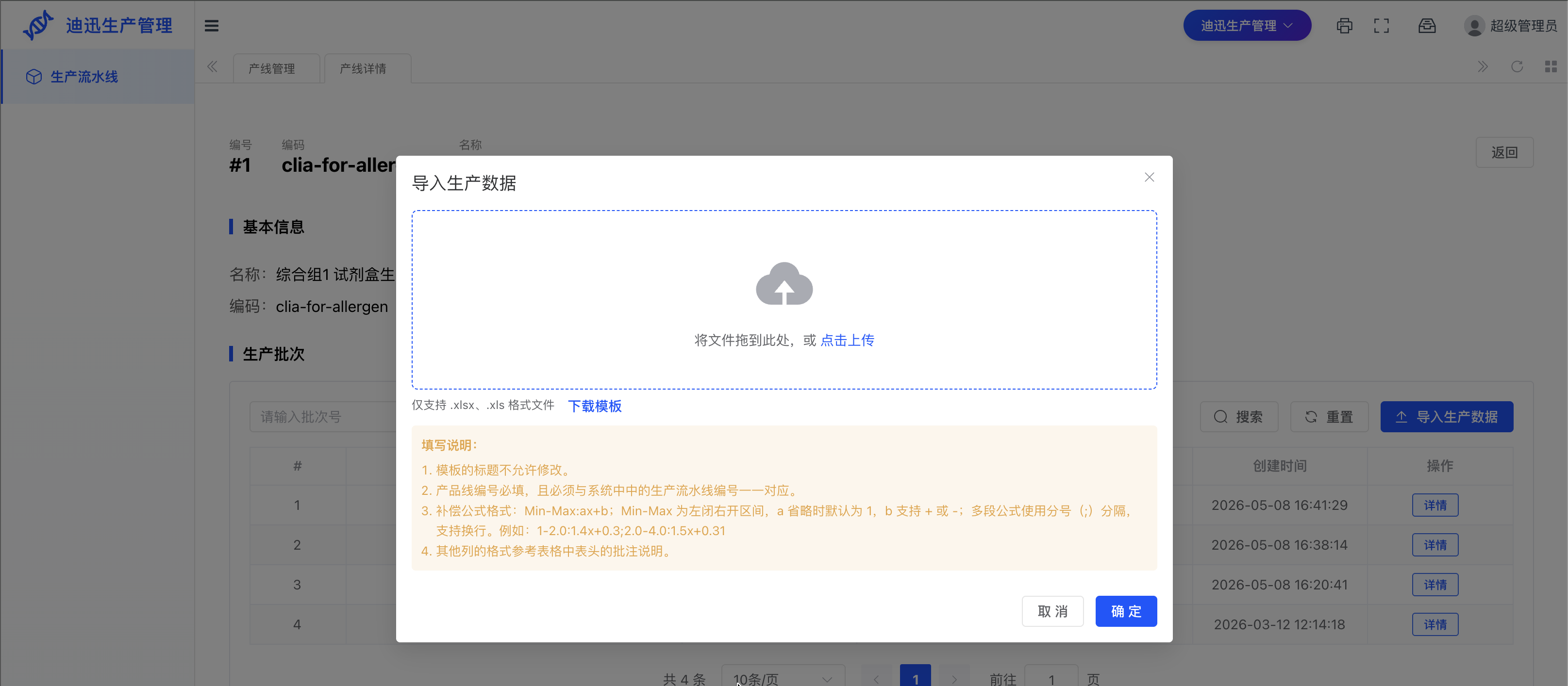Open the 10条/页 page size dropdown
Image resolution: width=1568 pixels, height=686 pixels.
pos(783,678)
